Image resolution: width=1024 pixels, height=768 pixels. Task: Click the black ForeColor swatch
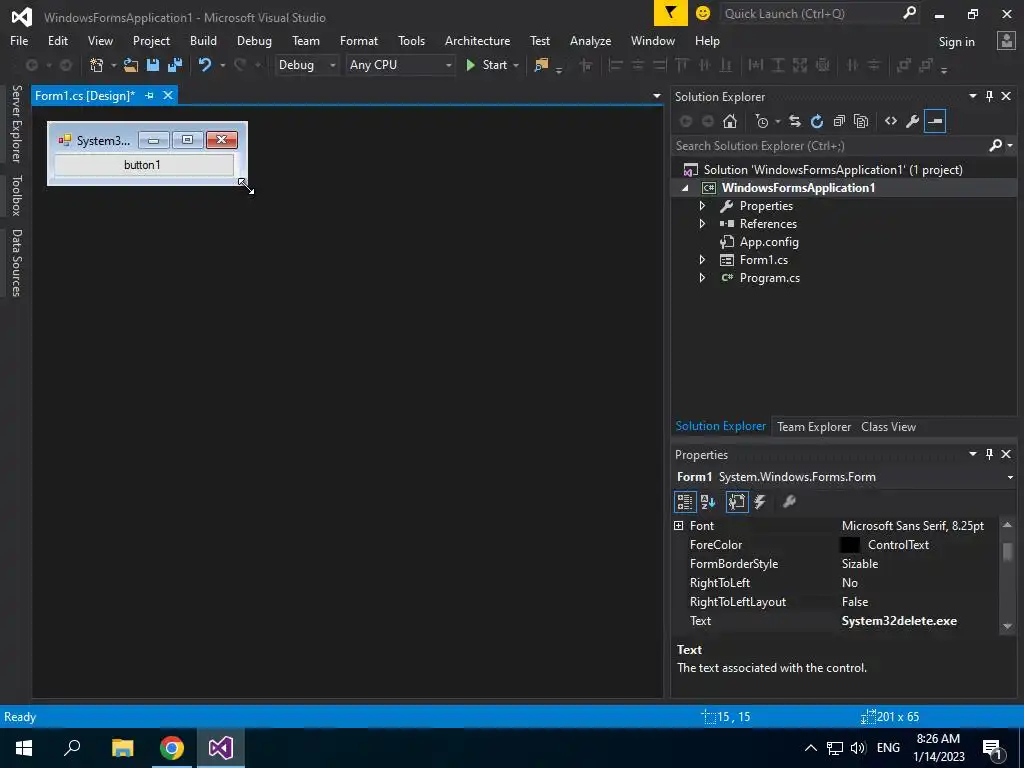click(x=850, y=545)
